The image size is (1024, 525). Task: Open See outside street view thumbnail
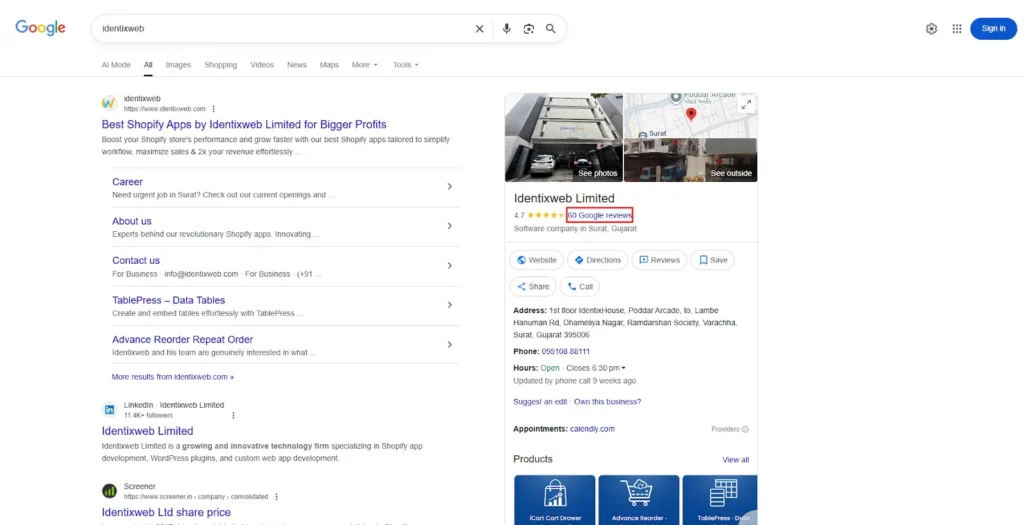[x=691, y=160]
